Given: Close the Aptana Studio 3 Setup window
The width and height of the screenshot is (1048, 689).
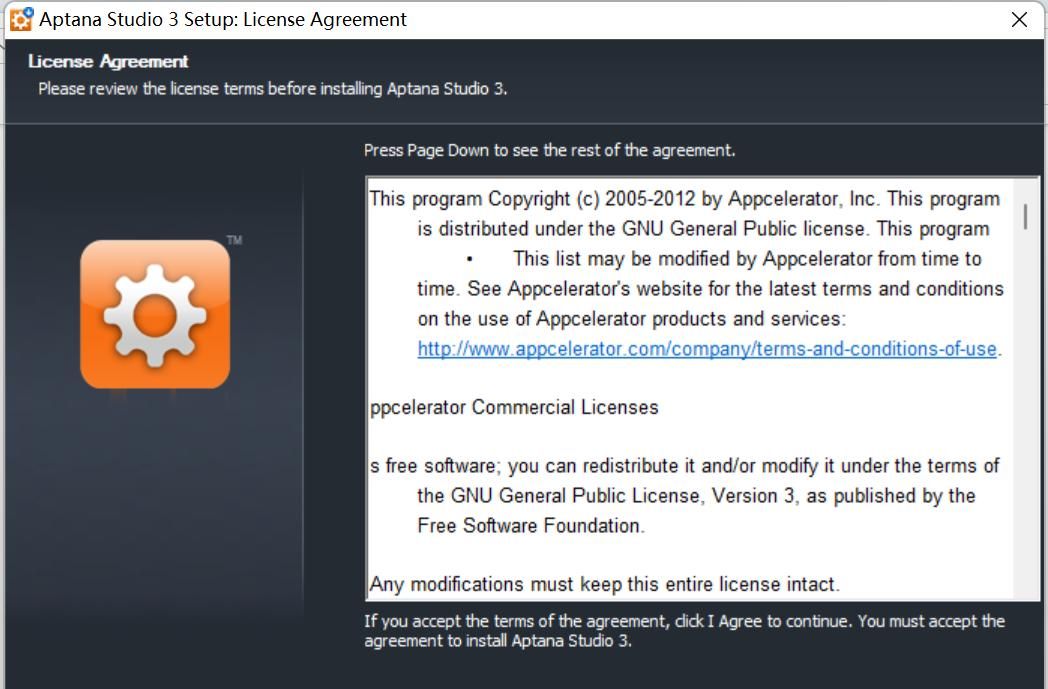Looking at the screenshot, I should [1019, 19].
